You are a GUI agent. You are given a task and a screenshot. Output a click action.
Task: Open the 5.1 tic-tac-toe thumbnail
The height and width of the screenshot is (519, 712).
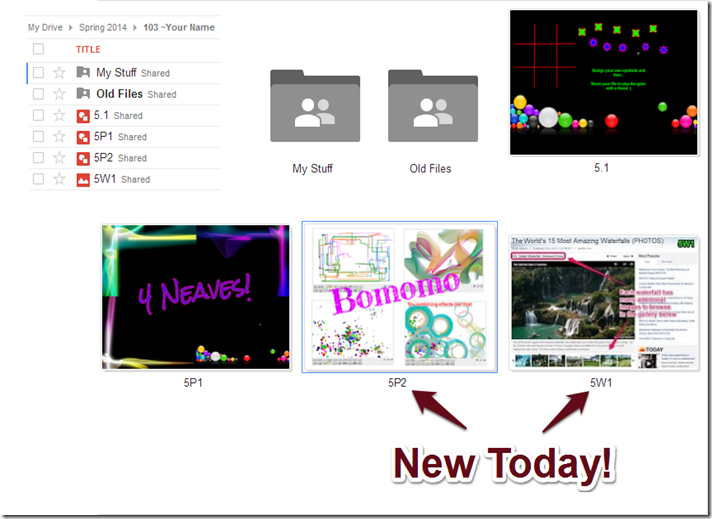coord(603,83)
